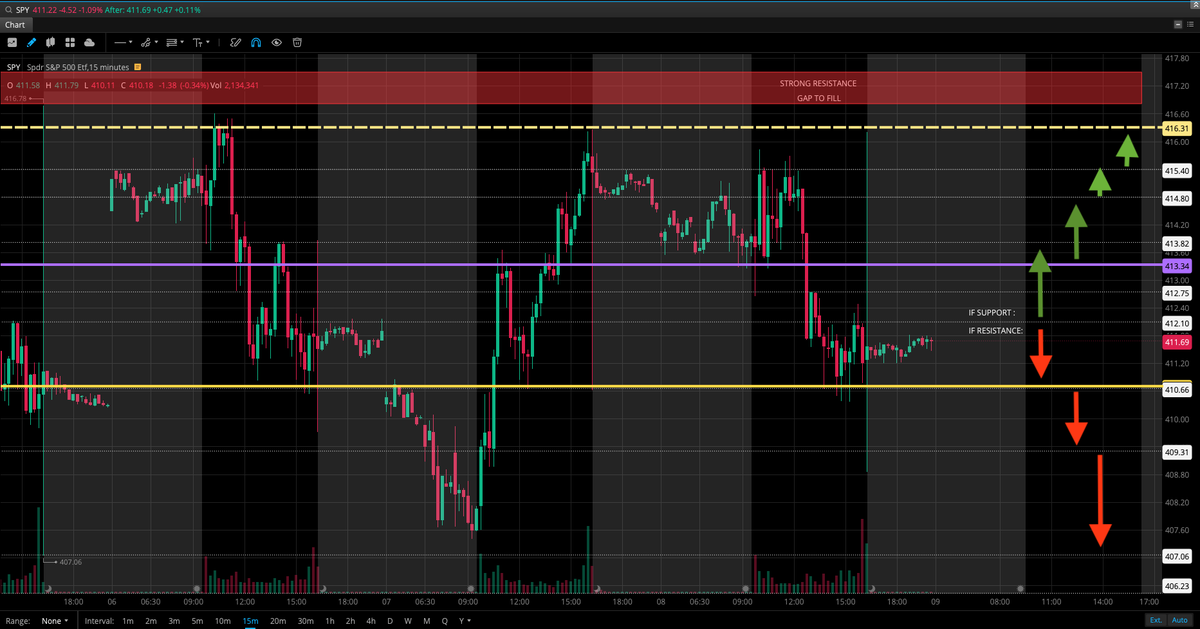Click the 413.34 purple line price label
The width and height of the screenshot is (1200, 629).
(1178, 266)
